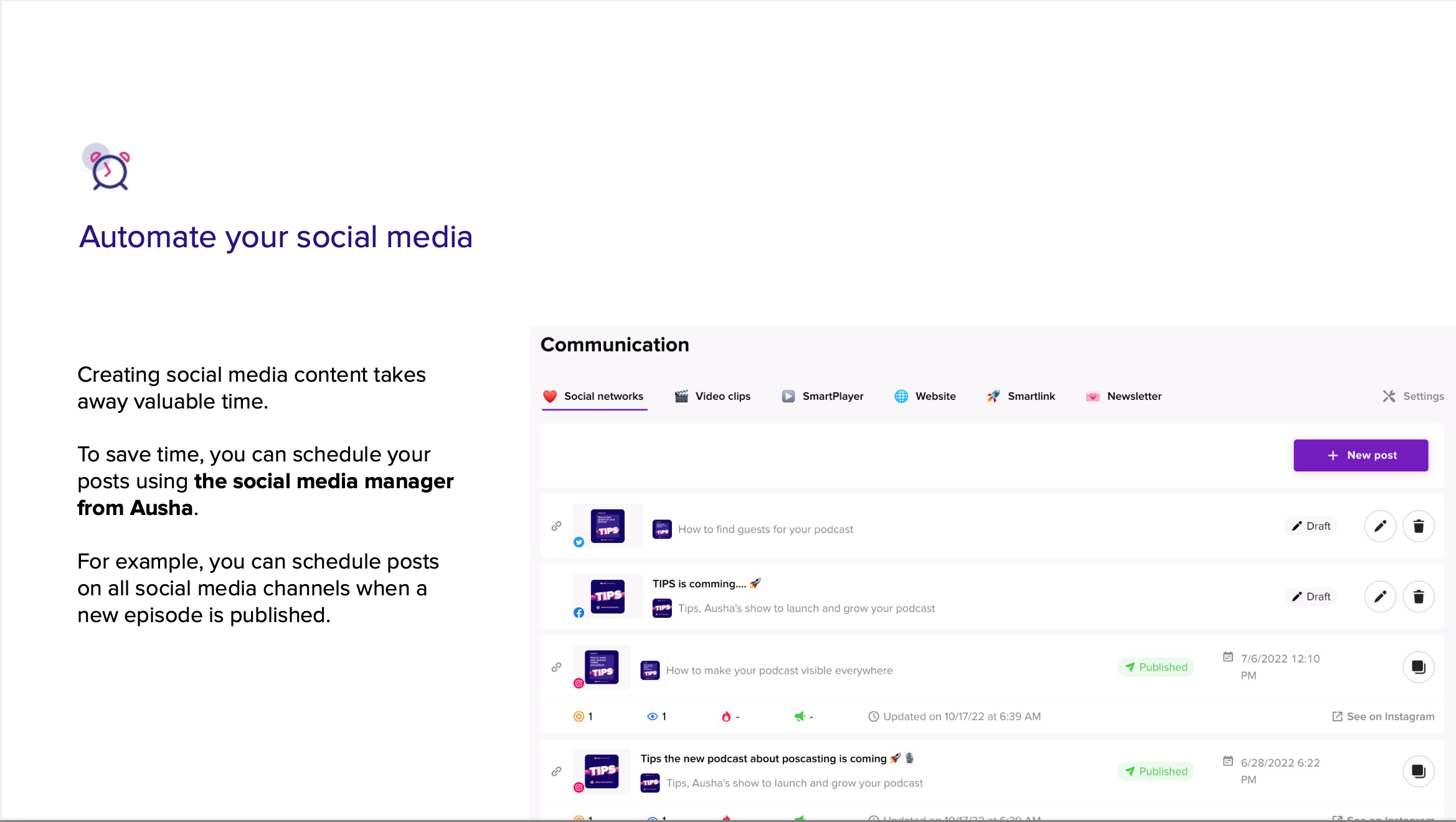Edit the 'How to find guests' draft
Screen dimensions: 1456x822
[1380, 526]
